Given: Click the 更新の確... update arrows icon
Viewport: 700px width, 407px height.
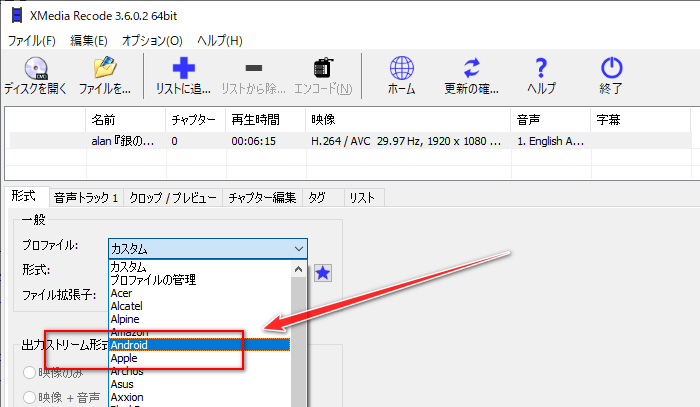Looking at the screenshot, I should coord(471,68).
